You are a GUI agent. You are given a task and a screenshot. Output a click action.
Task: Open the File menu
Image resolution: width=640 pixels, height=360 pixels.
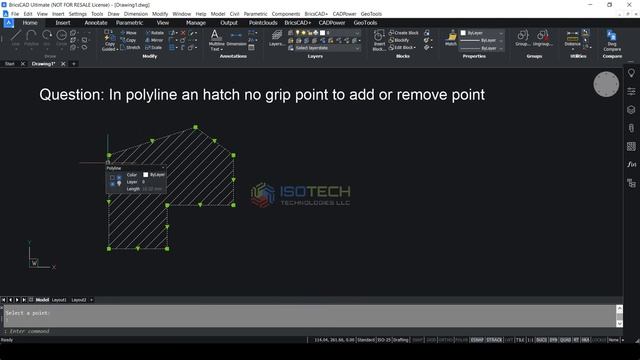(x=15, y=14)
